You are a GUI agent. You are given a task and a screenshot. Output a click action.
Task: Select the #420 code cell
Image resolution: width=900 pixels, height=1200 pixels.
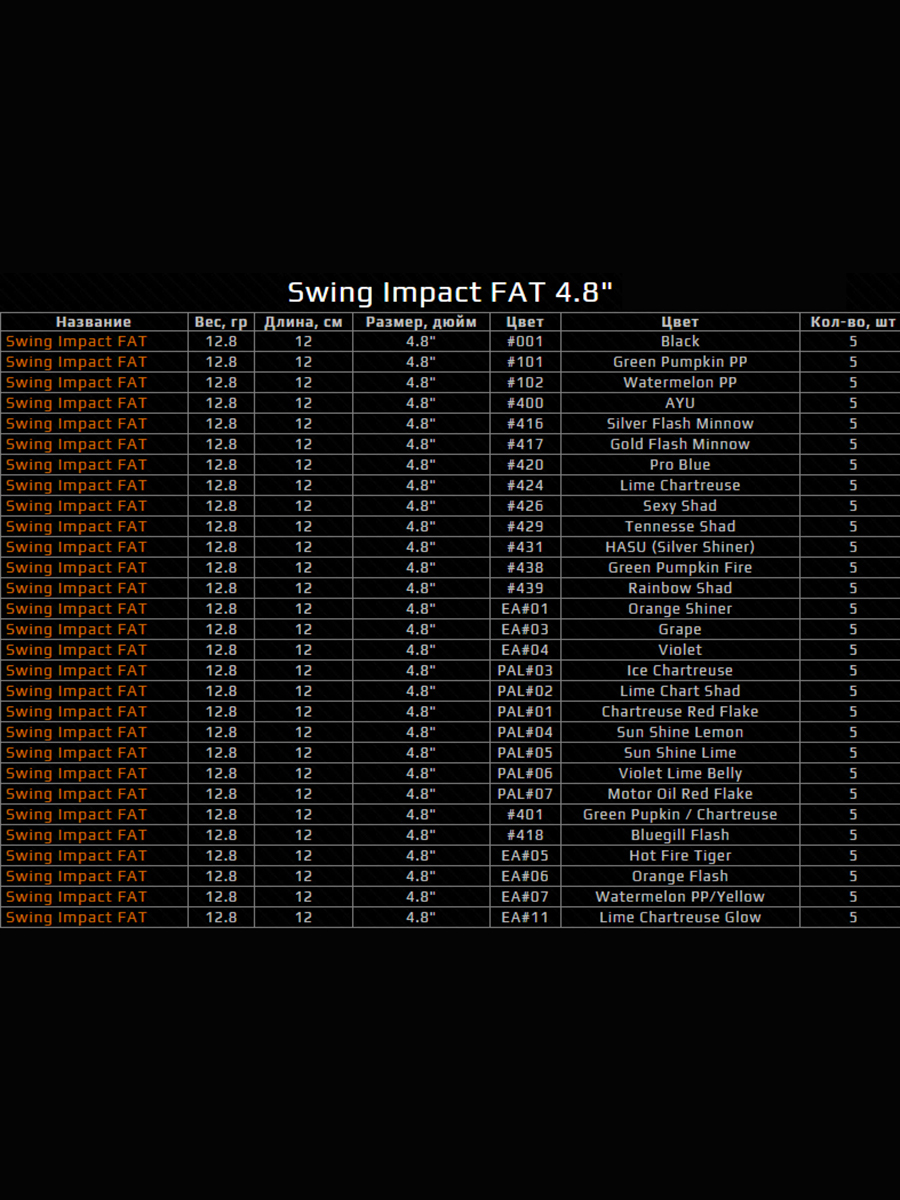[x=525, y=464]
